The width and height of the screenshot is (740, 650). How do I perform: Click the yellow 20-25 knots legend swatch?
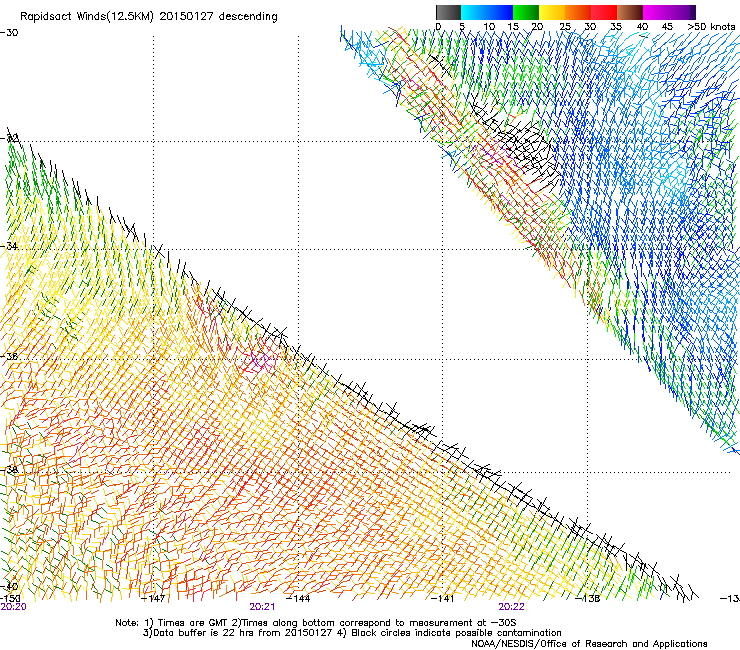pyautogui.click(x=552, y=12)
